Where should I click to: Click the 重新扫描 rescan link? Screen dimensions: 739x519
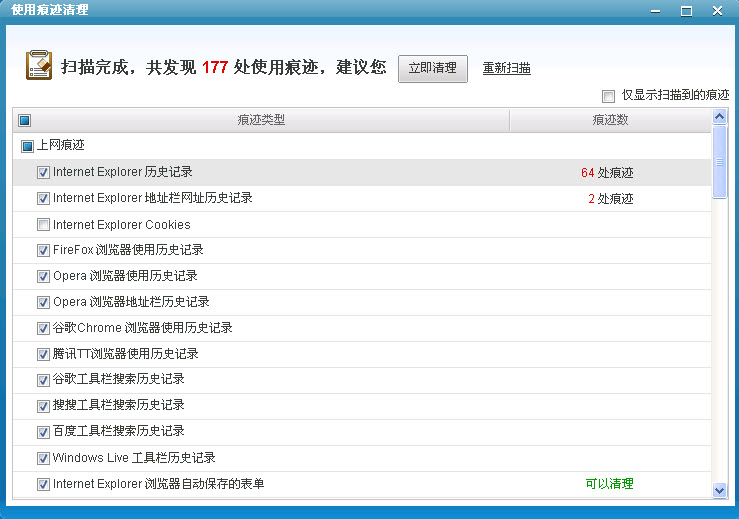tap(506, 69)
